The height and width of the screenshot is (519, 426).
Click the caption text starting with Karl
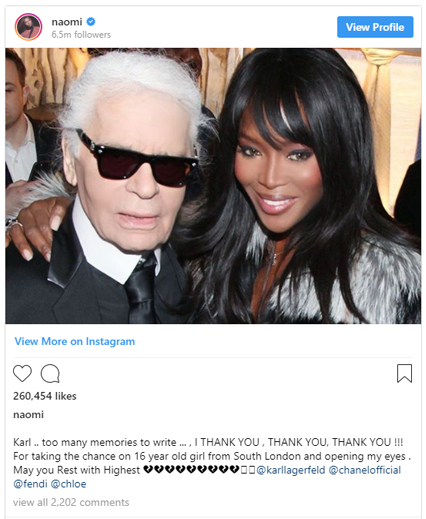pyautogui.click(x=212, y=463)
